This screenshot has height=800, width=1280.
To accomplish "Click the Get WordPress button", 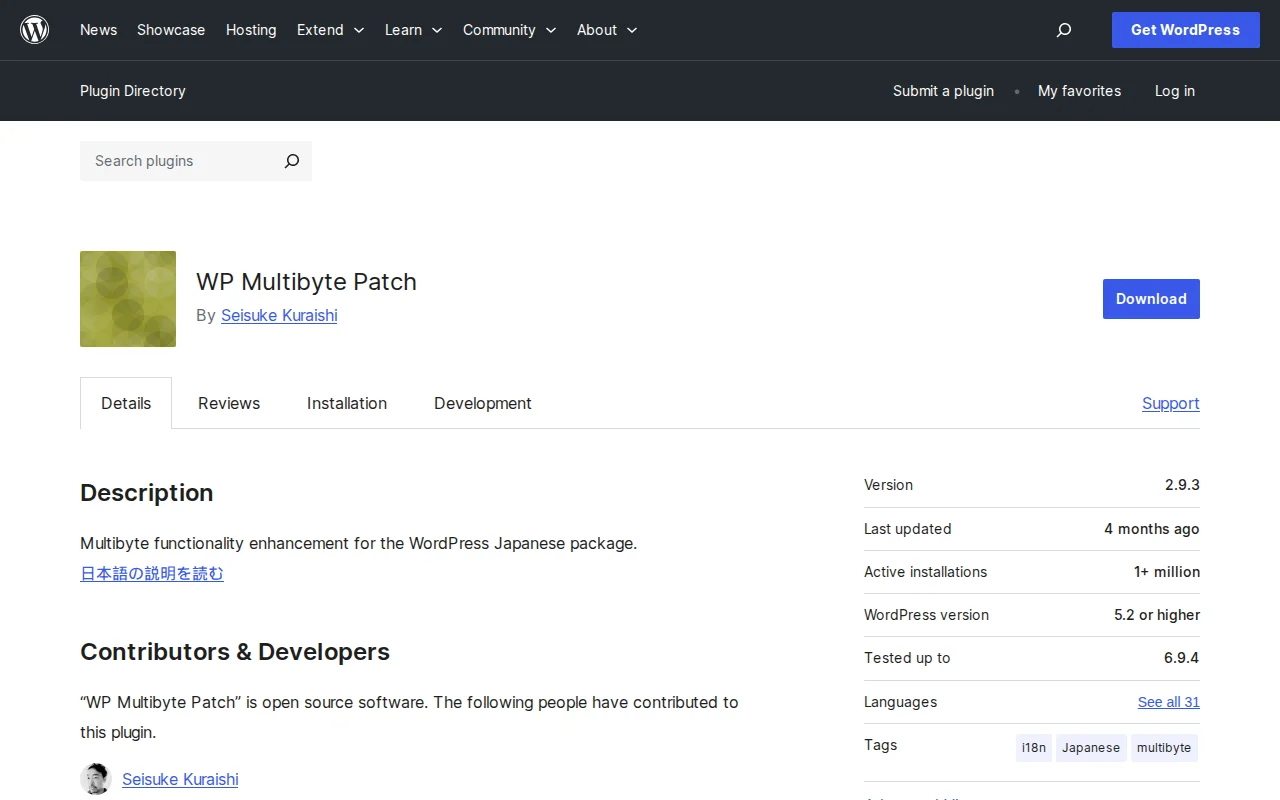I will pos(1185,30).
